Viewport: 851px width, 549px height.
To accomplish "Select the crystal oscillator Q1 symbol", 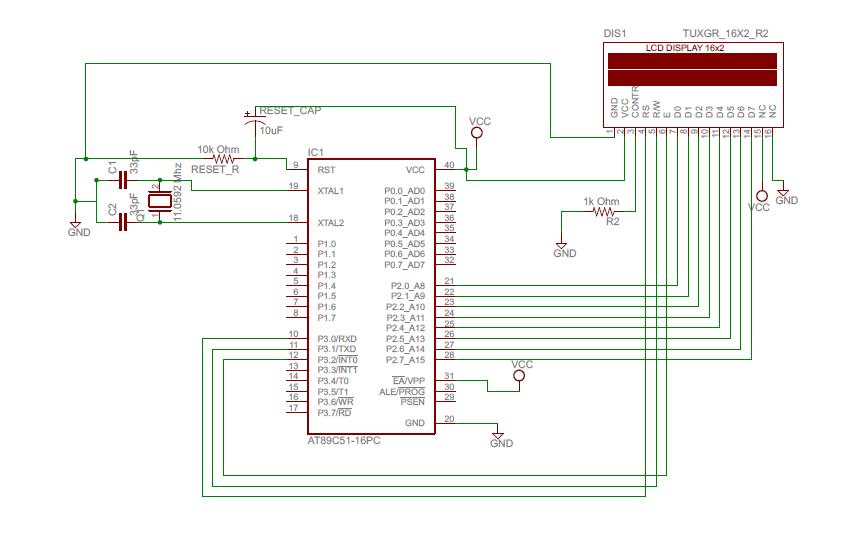I will click(x=160, y=201).
